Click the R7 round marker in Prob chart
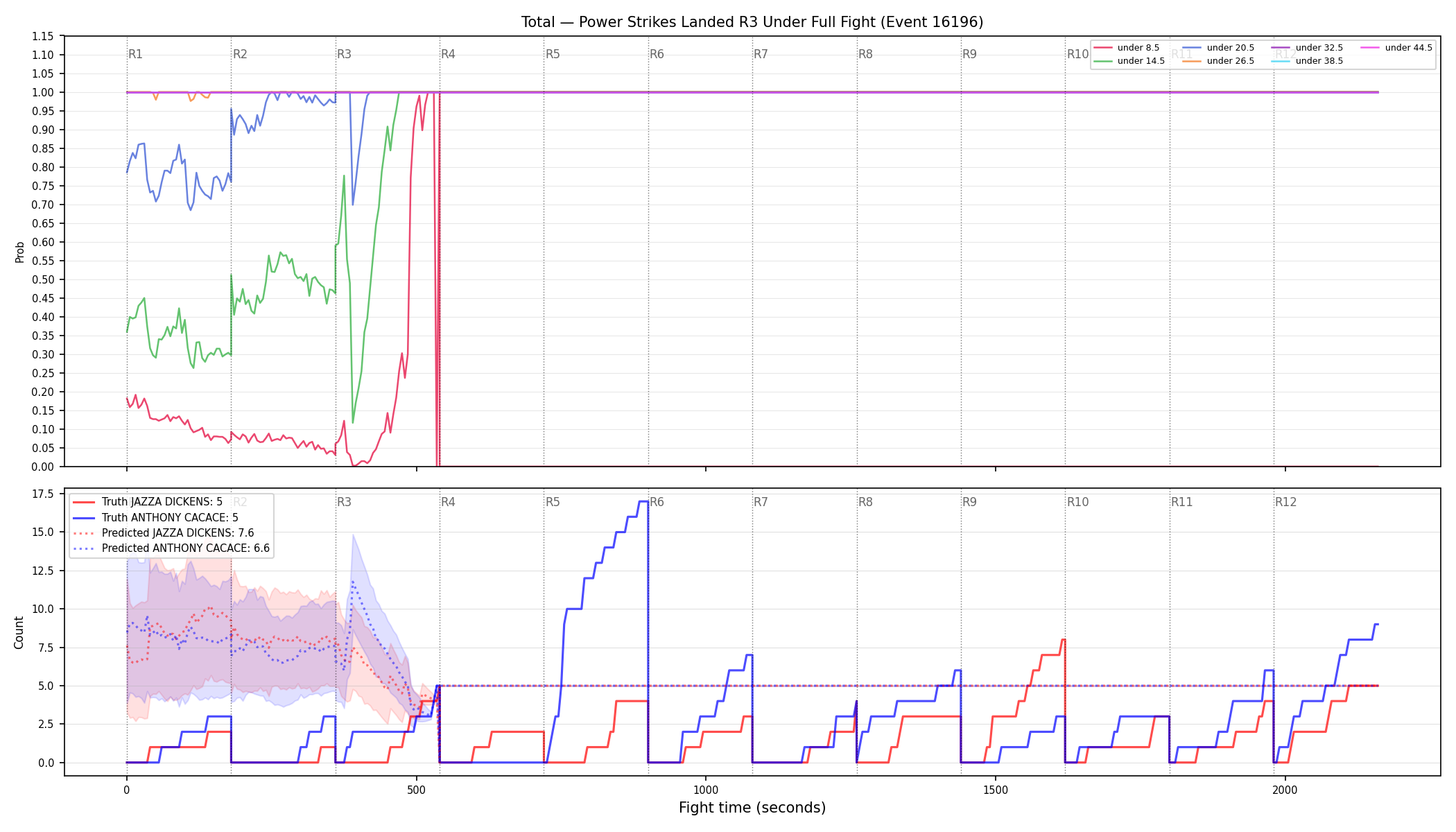 (x=761, y=54)
